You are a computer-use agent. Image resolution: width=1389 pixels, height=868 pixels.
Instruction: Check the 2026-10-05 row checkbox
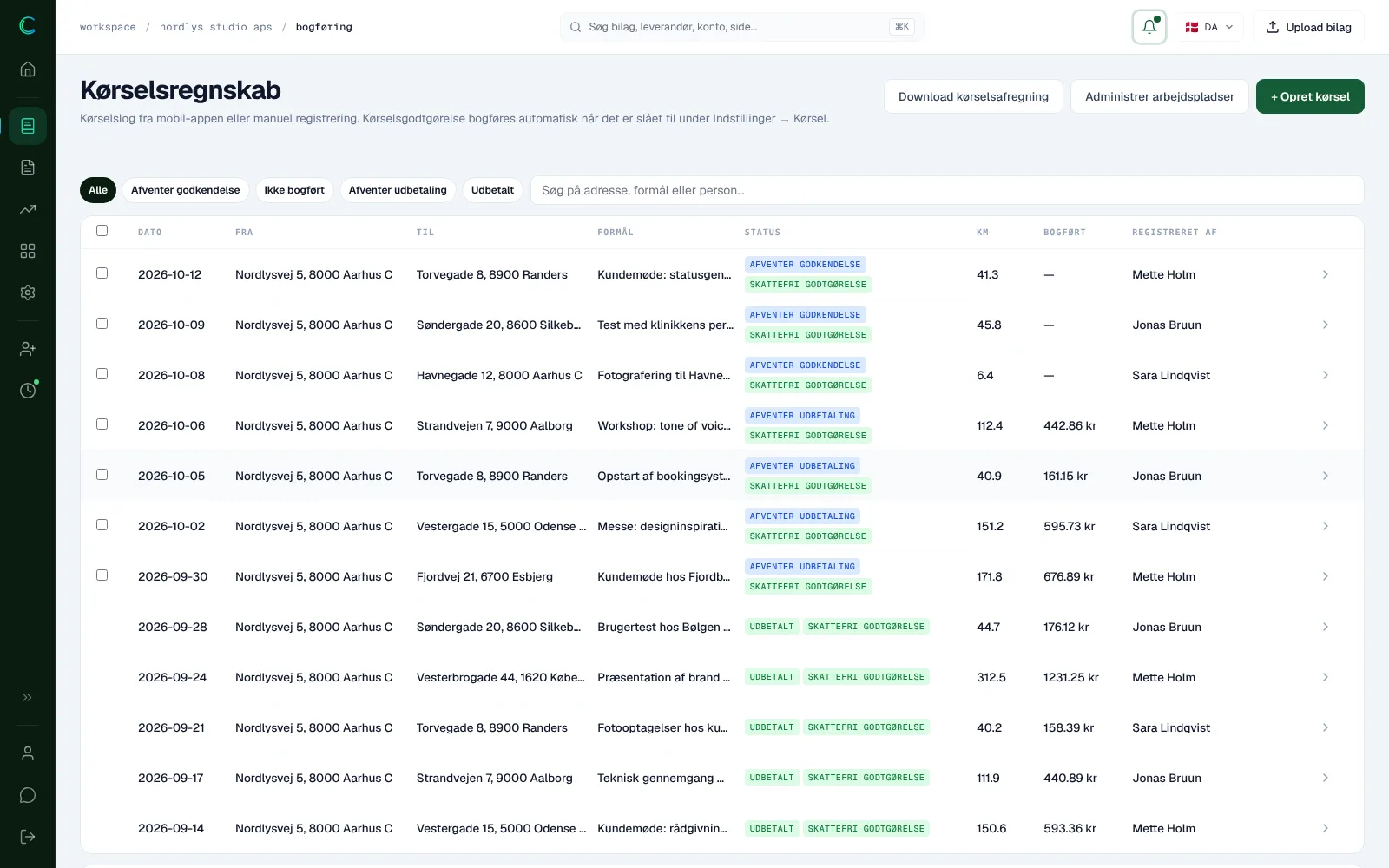102,475
